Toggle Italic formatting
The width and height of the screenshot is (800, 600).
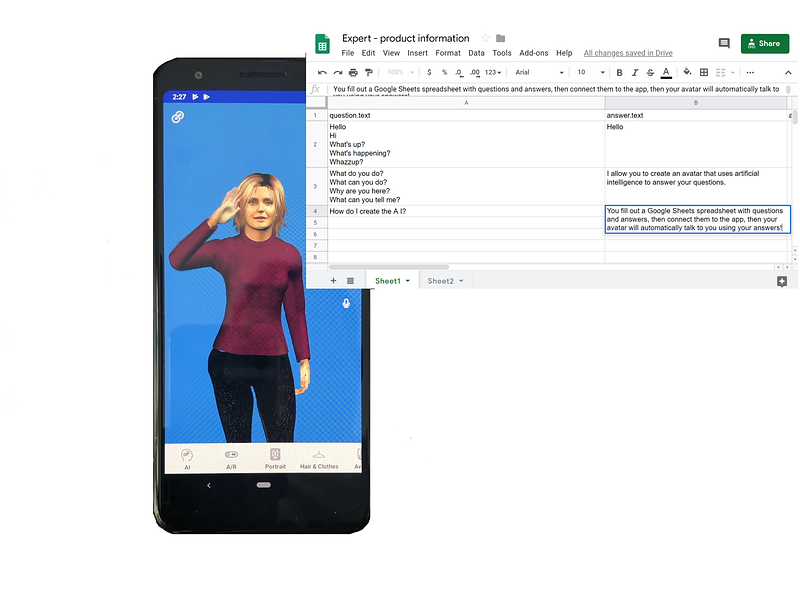(x=635, y=72)
